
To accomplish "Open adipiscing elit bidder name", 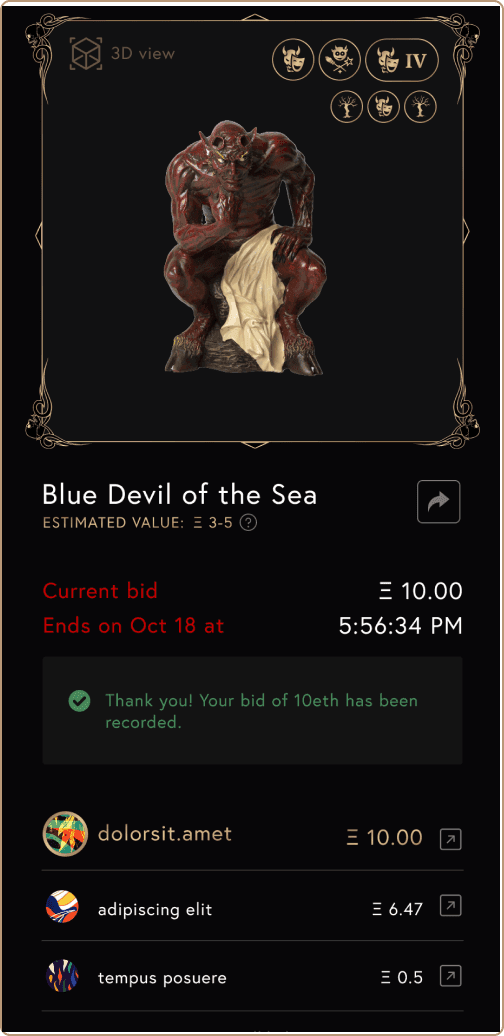I will [x=155, y=910].
